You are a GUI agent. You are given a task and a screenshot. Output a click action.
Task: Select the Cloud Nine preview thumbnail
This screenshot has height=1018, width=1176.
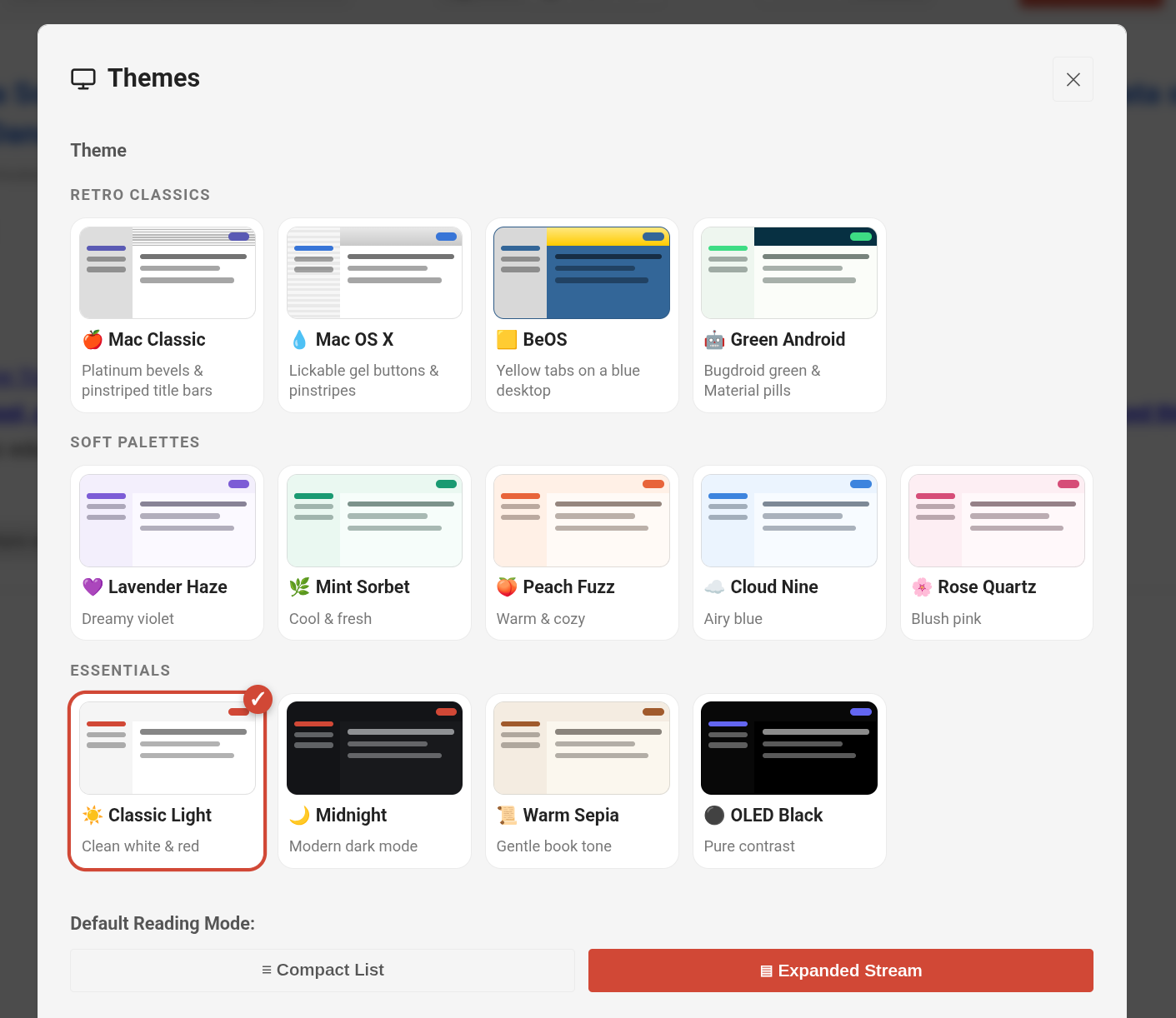[x=789, y=521]
